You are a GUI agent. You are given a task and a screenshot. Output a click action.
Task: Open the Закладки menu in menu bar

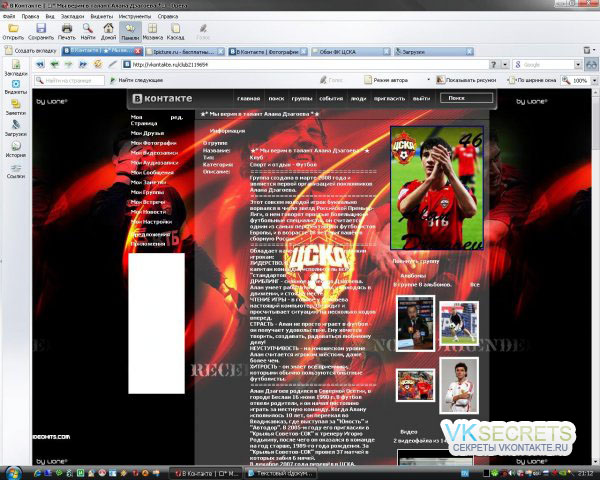72,16
